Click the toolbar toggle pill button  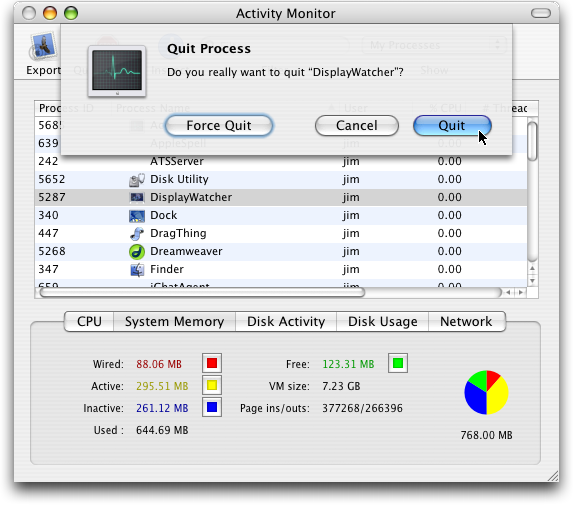point(540,14)
